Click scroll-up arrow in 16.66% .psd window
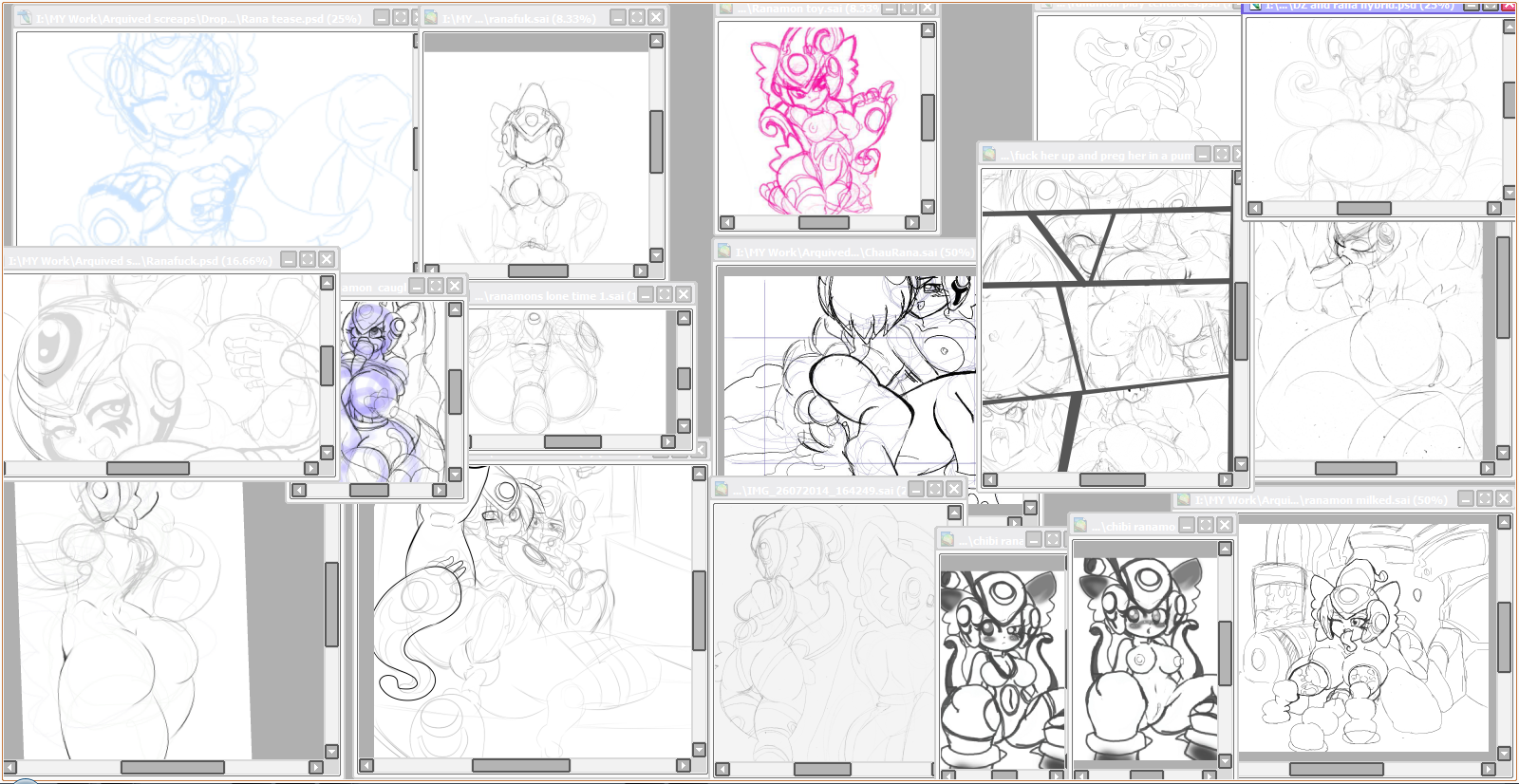This screenshot has width=1519, height=784. [x=328, y=283]
